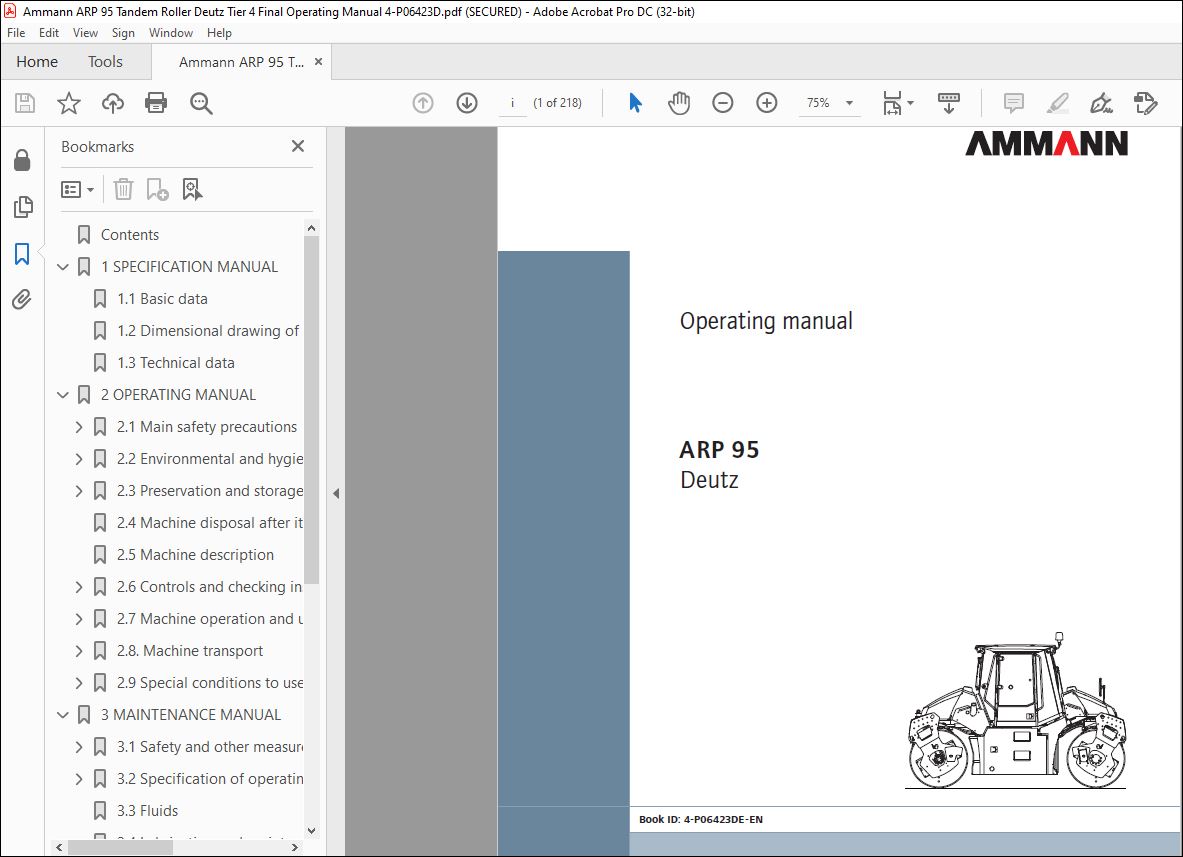This screenshot has width=1183, height=857.
Task: Expand 2.2 Environmental and hygiene bookmark
Action: tap(79, 459)
